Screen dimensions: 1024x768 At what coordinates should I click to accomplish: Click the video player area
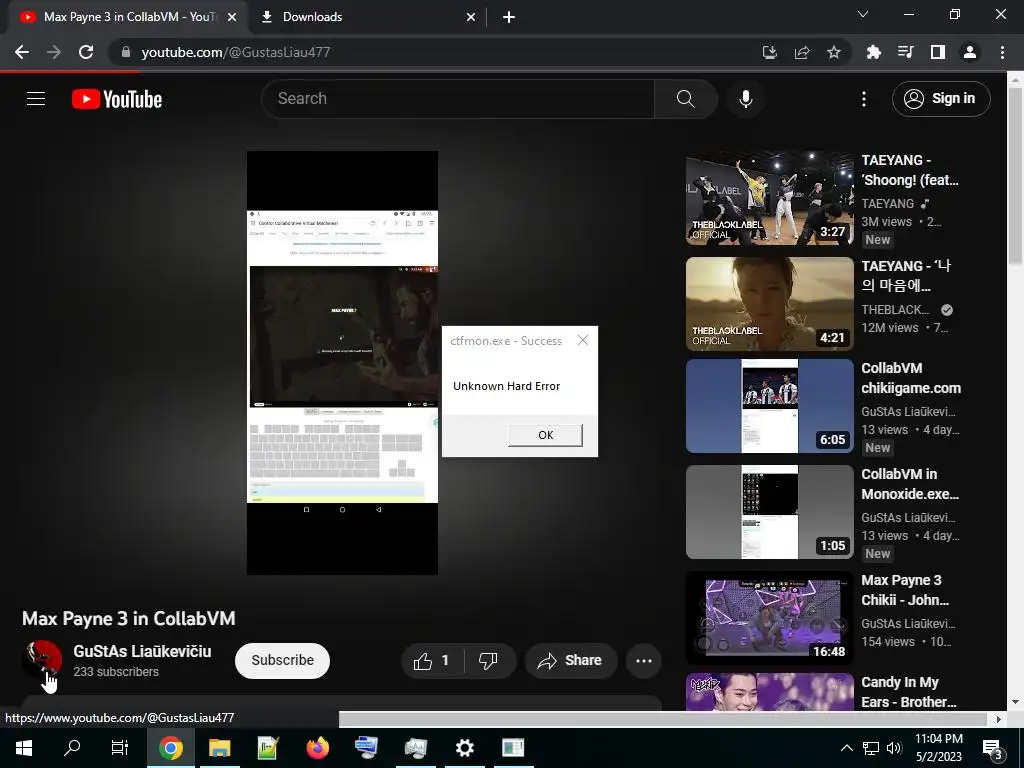(x=342, y=362)
